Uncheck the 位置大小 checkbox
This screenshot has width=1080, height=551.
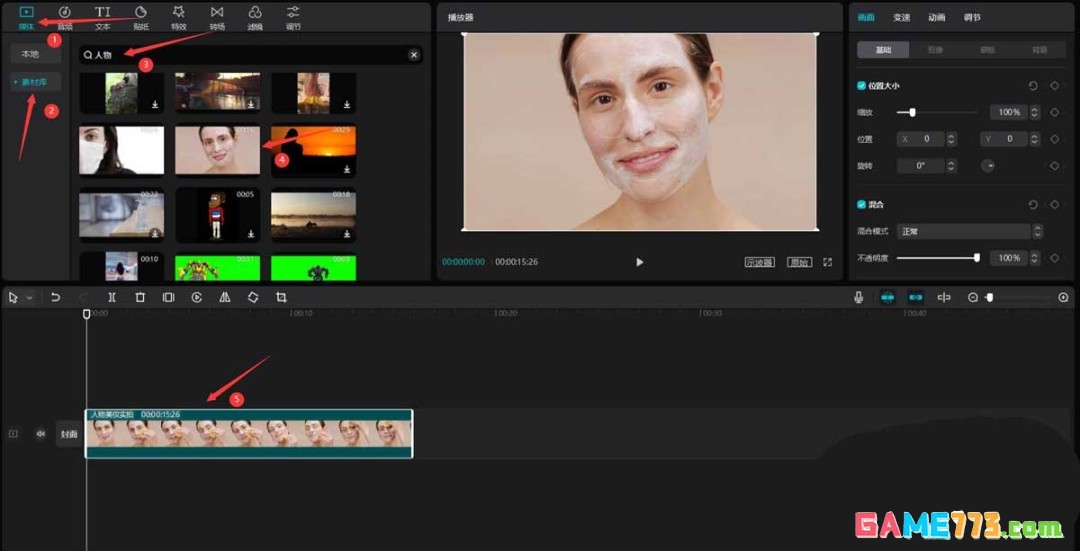coord(862,86)
